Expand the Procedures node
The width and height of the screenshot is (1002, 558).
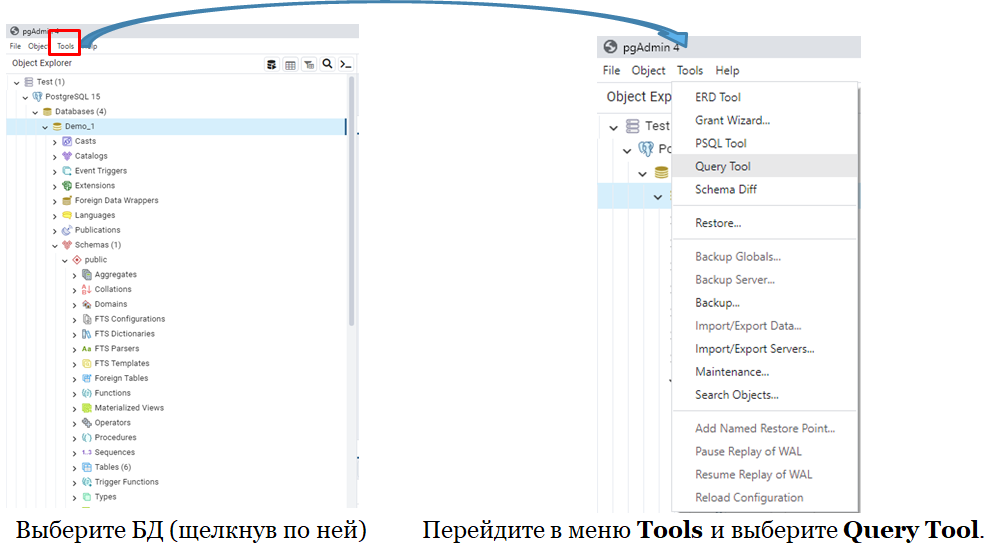coord(75,438)
